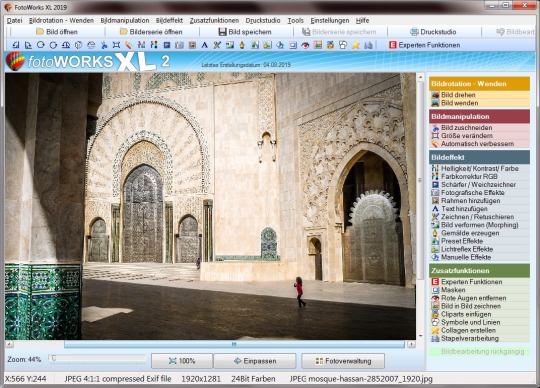Set zoom with the 100% button
The image size is (540, 388).
(x=182, y=361)
